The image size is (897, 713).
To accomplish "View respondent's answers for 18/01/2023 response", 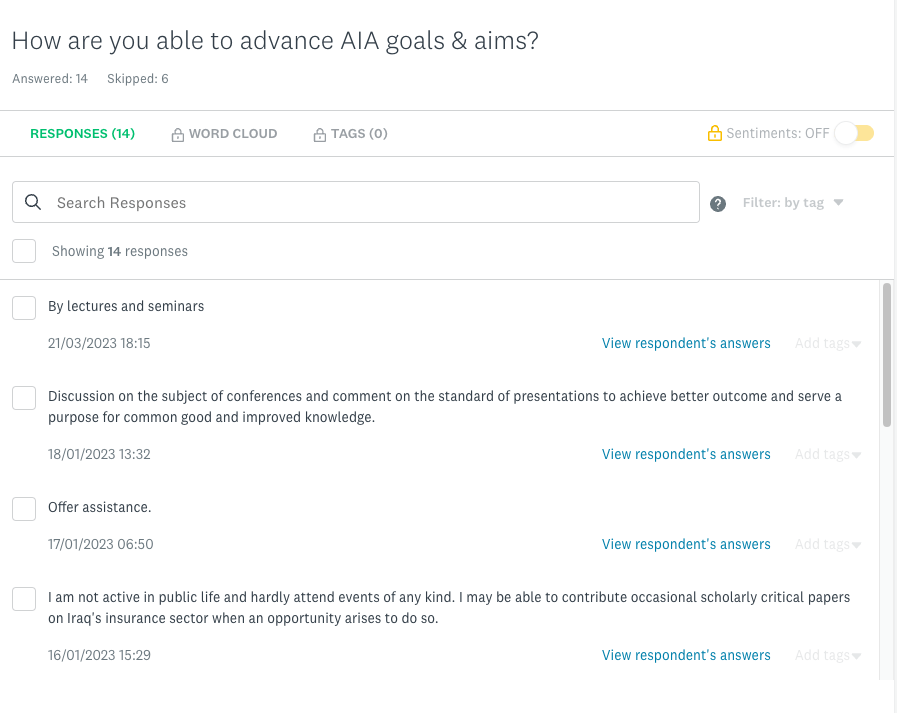I will point(686,455).
